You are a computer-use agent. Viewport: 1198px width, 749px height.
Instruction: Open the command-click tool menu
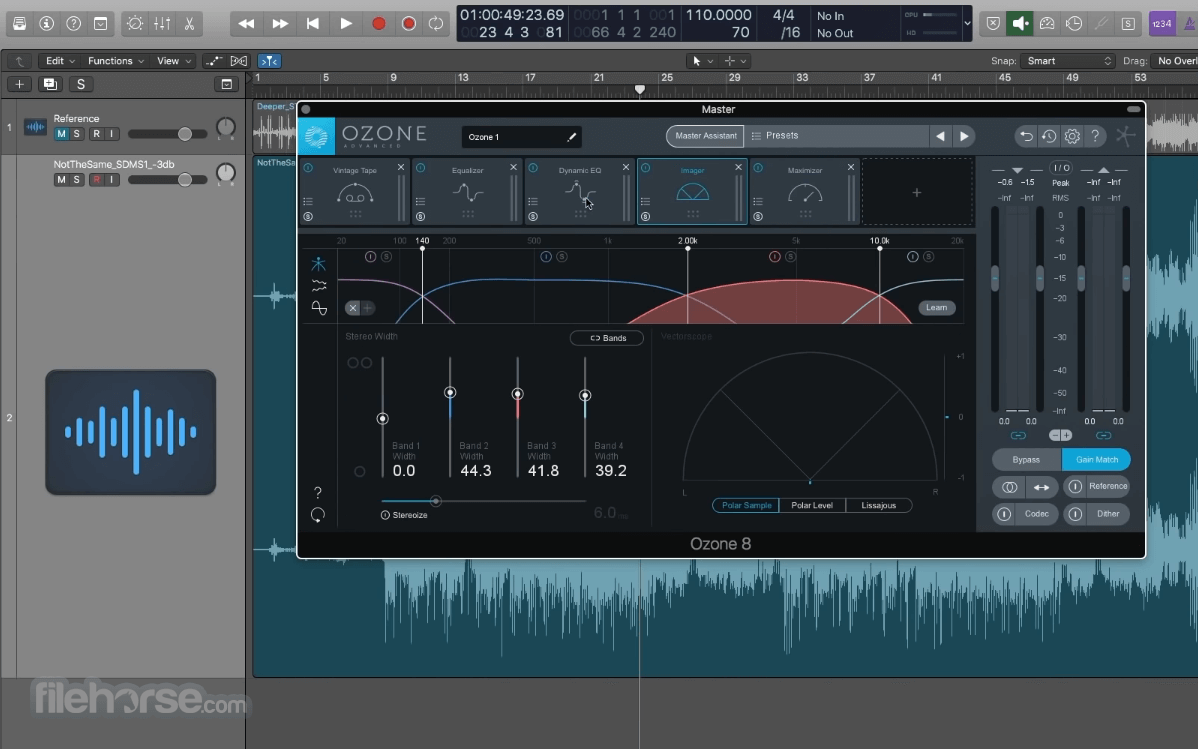coord(735,60)
